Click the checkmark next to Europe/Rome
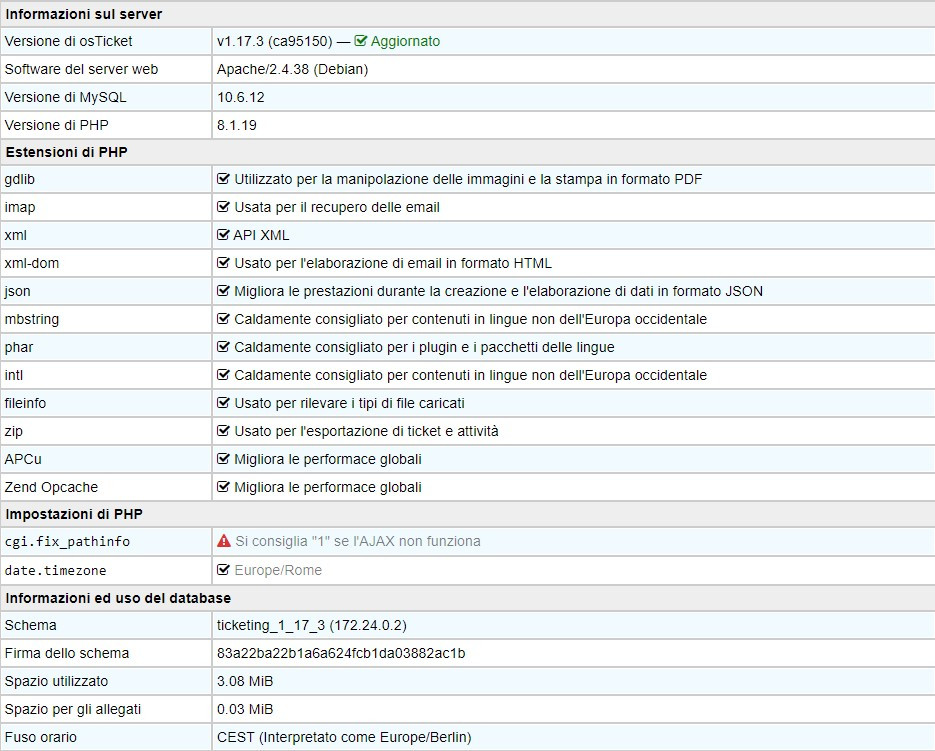 click(x=224, y=570)
